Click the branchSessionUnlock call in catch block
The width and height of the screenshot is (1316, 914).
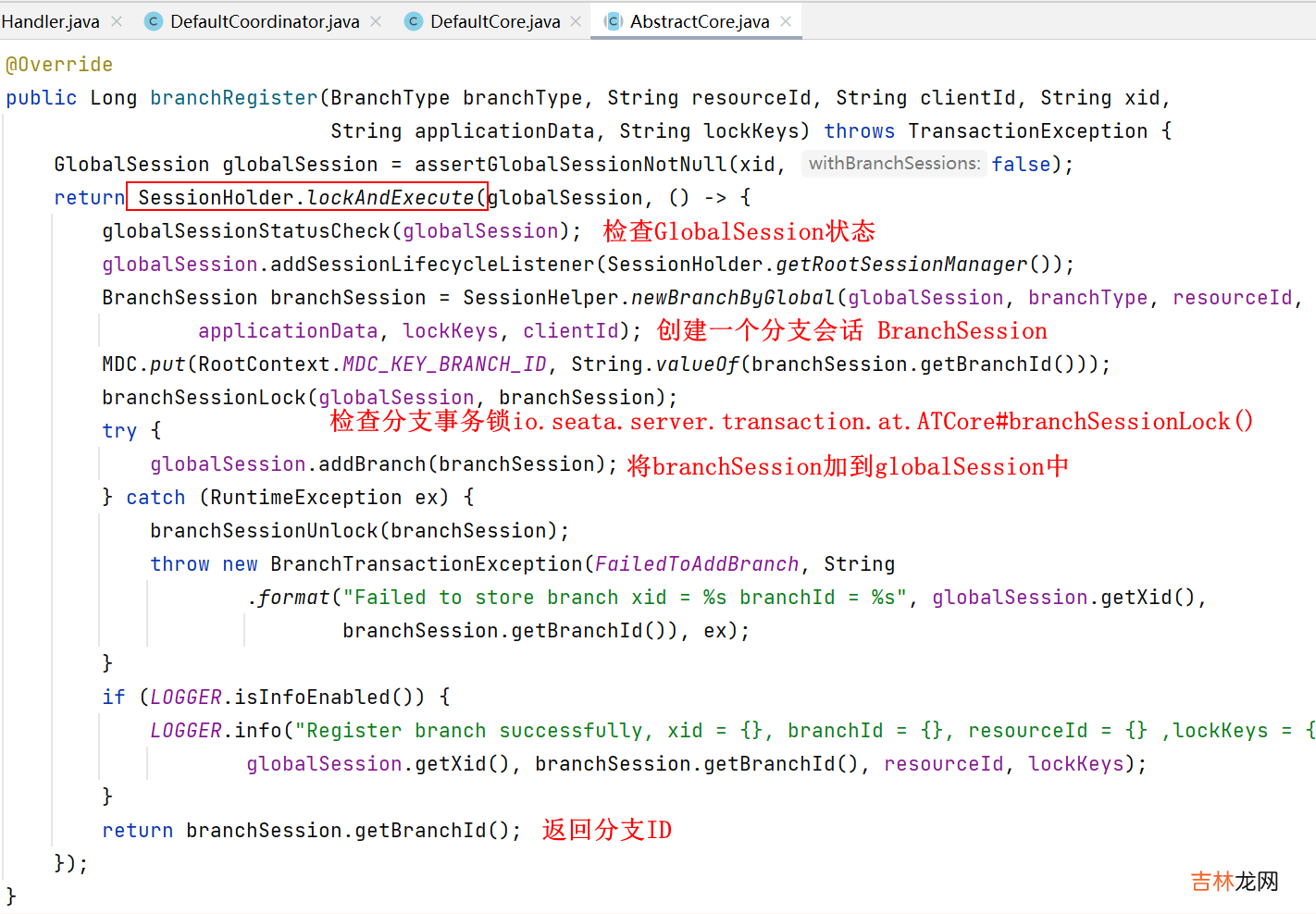point(264,531)
